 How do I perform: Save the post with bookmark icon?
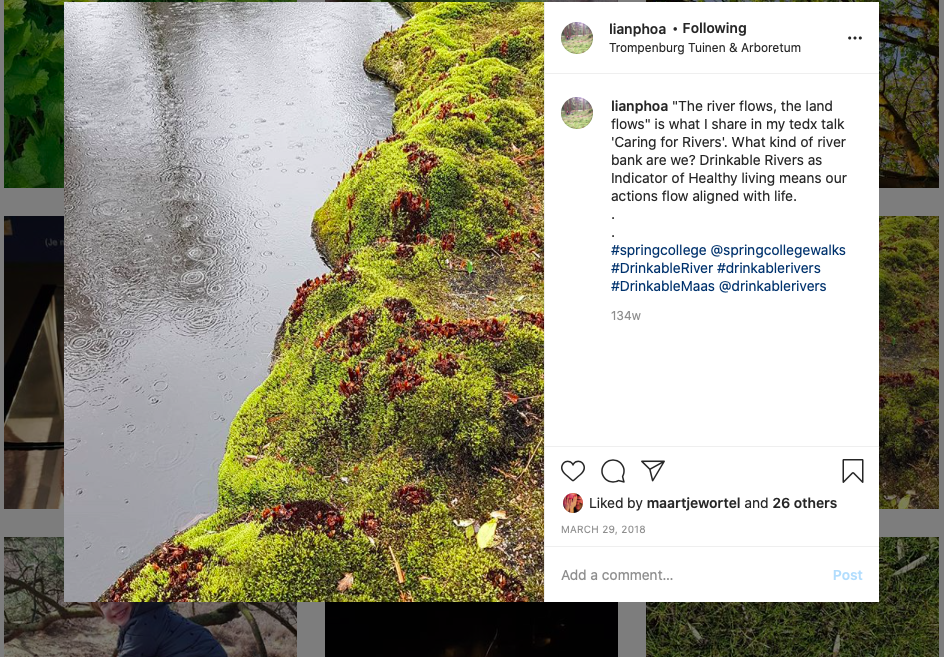853,471
